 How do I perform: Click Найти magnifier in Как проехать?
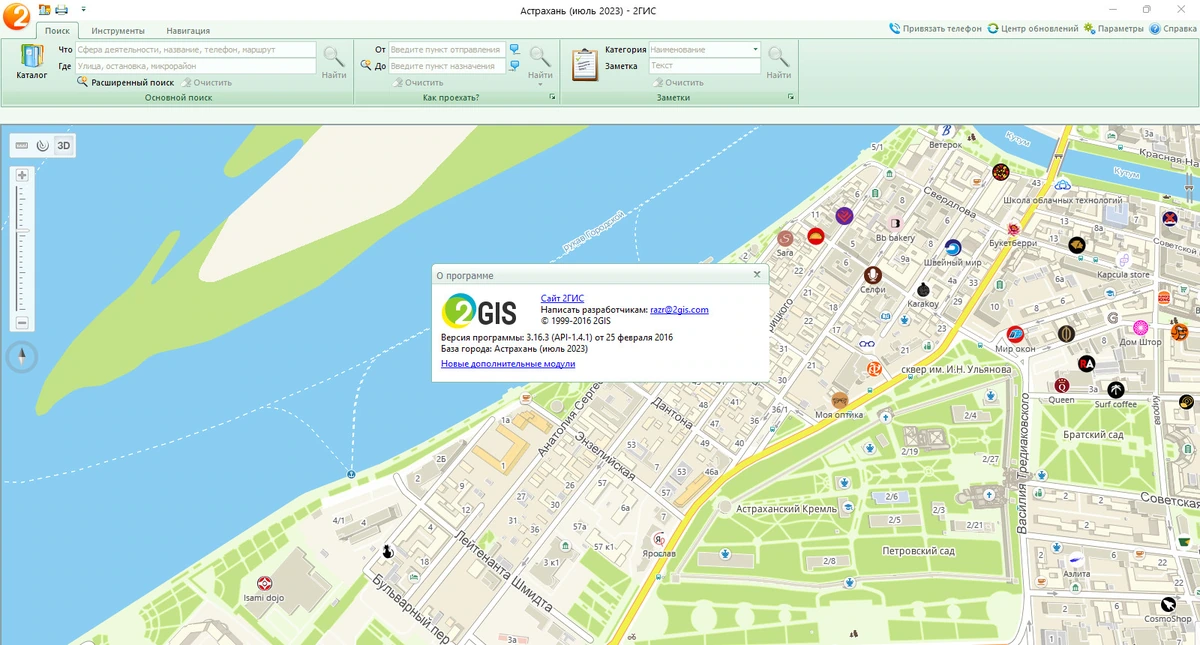click(x=540, y=61)
